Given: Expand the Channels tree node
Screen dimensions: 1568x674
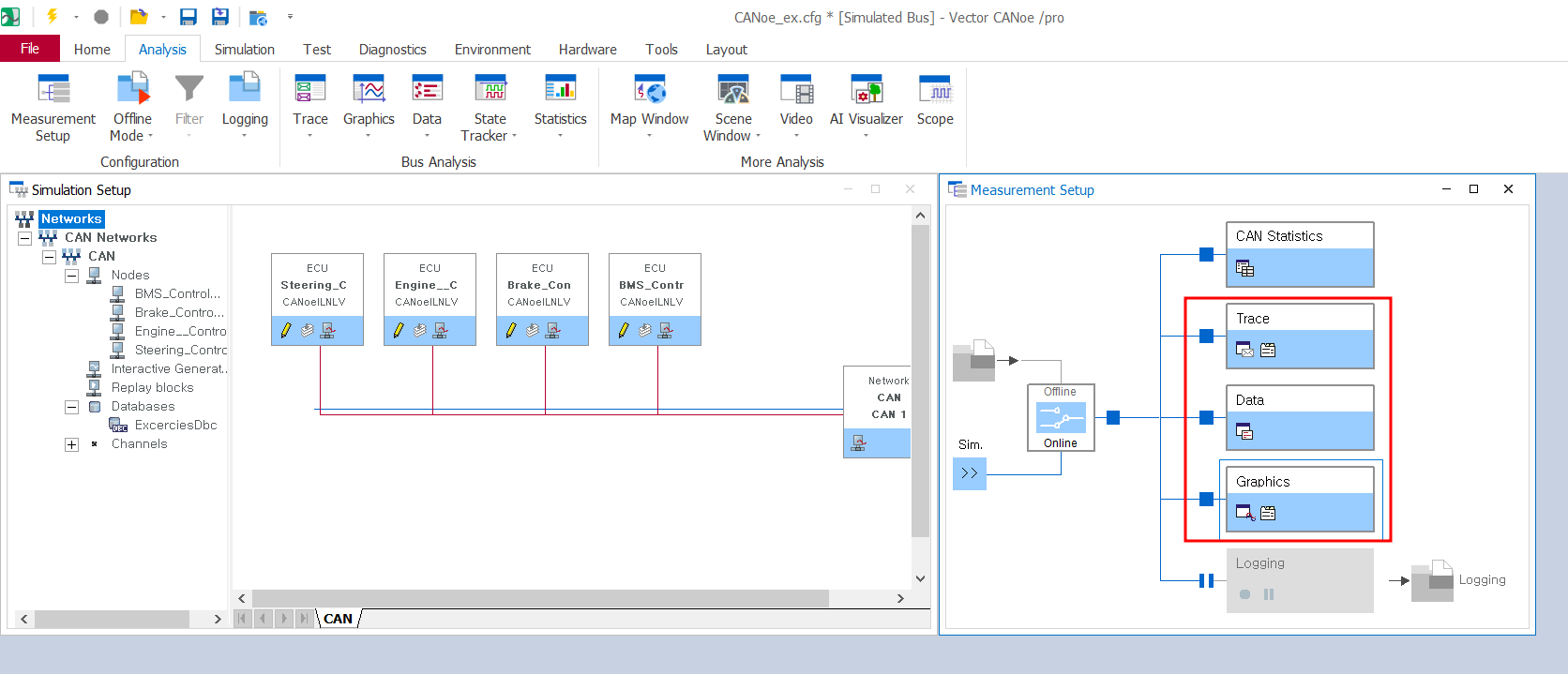Looking at the screenshot, I should click(x=71, y=444).
